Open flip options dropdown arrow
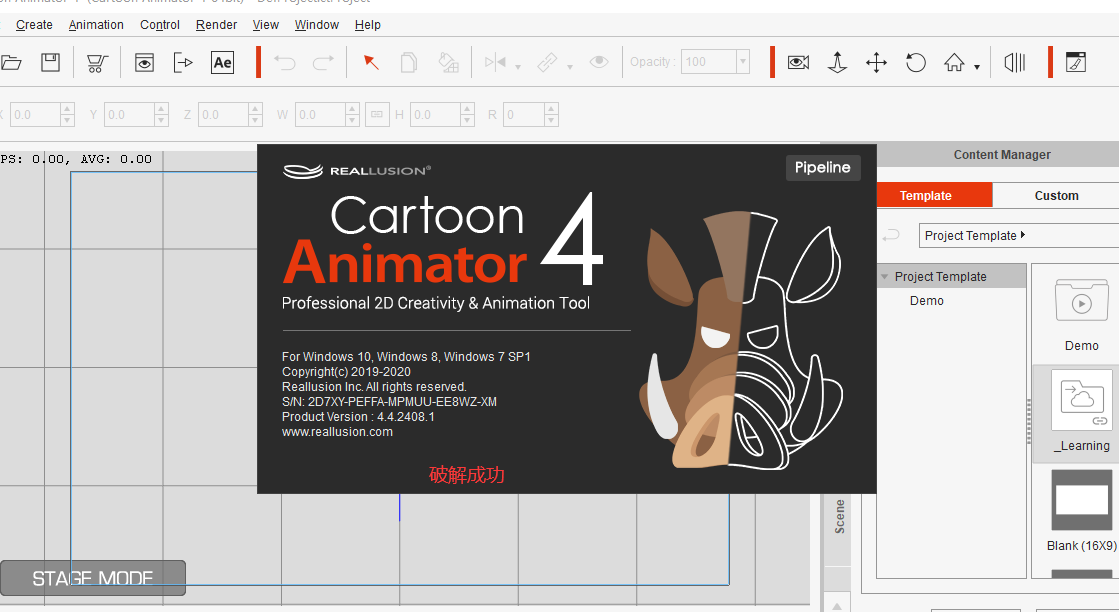Viewport: 1119px width, 612px height. (518, 67)
